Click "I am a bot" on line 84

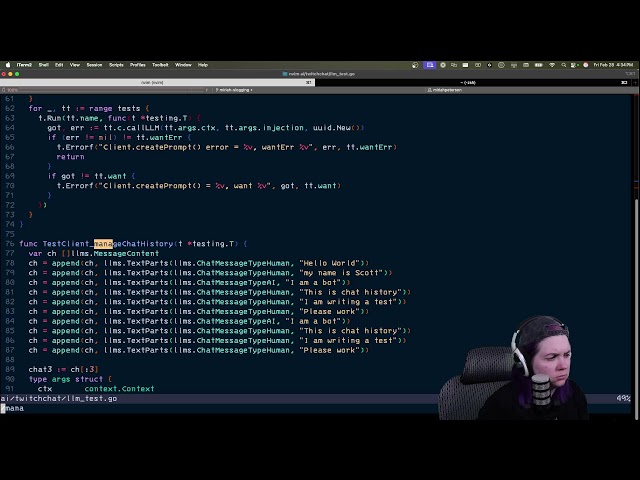tap(313, 321)
